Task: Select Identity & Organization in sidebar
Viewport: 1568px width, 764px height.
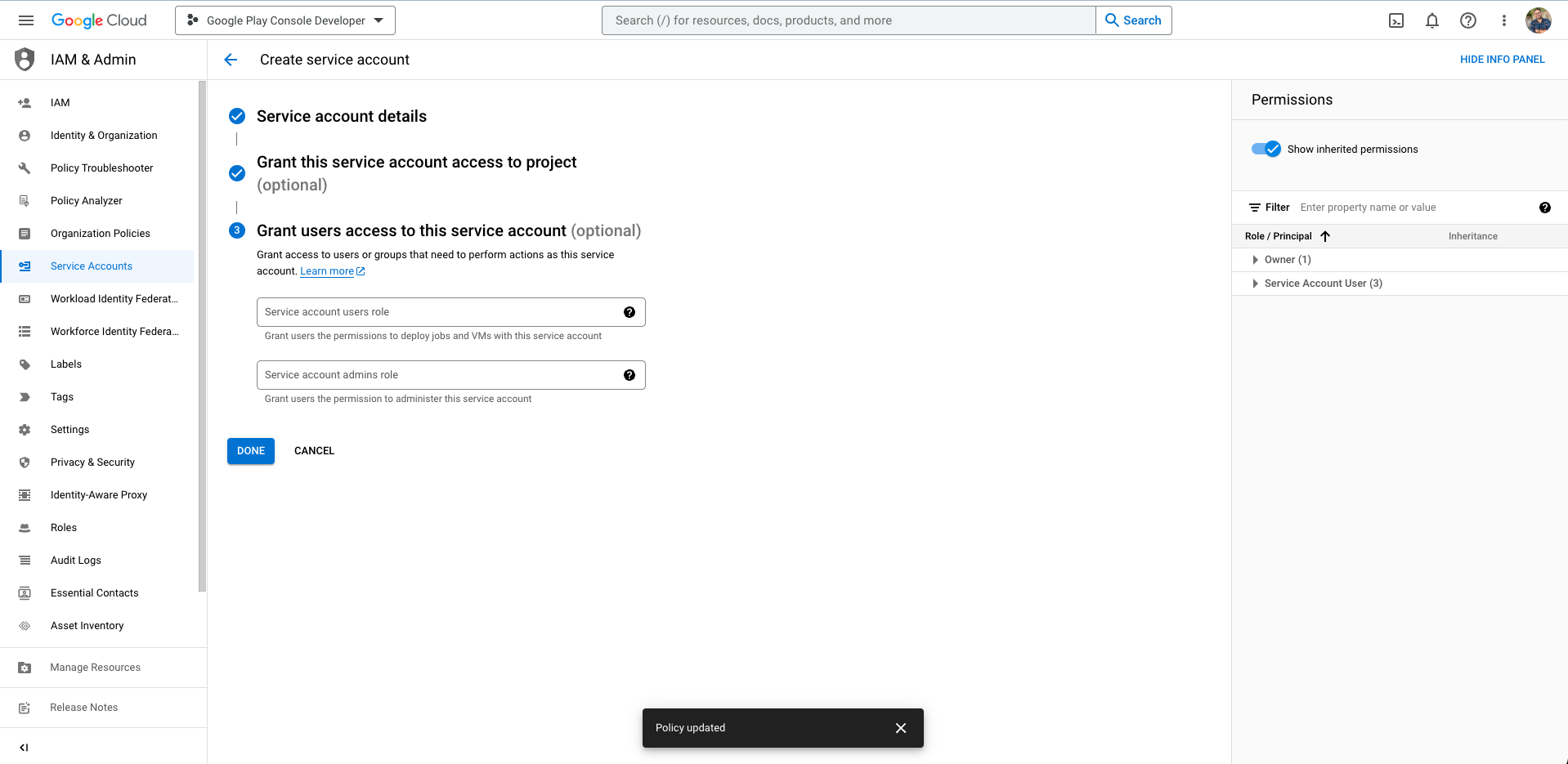Action: [x=97, y=136]
